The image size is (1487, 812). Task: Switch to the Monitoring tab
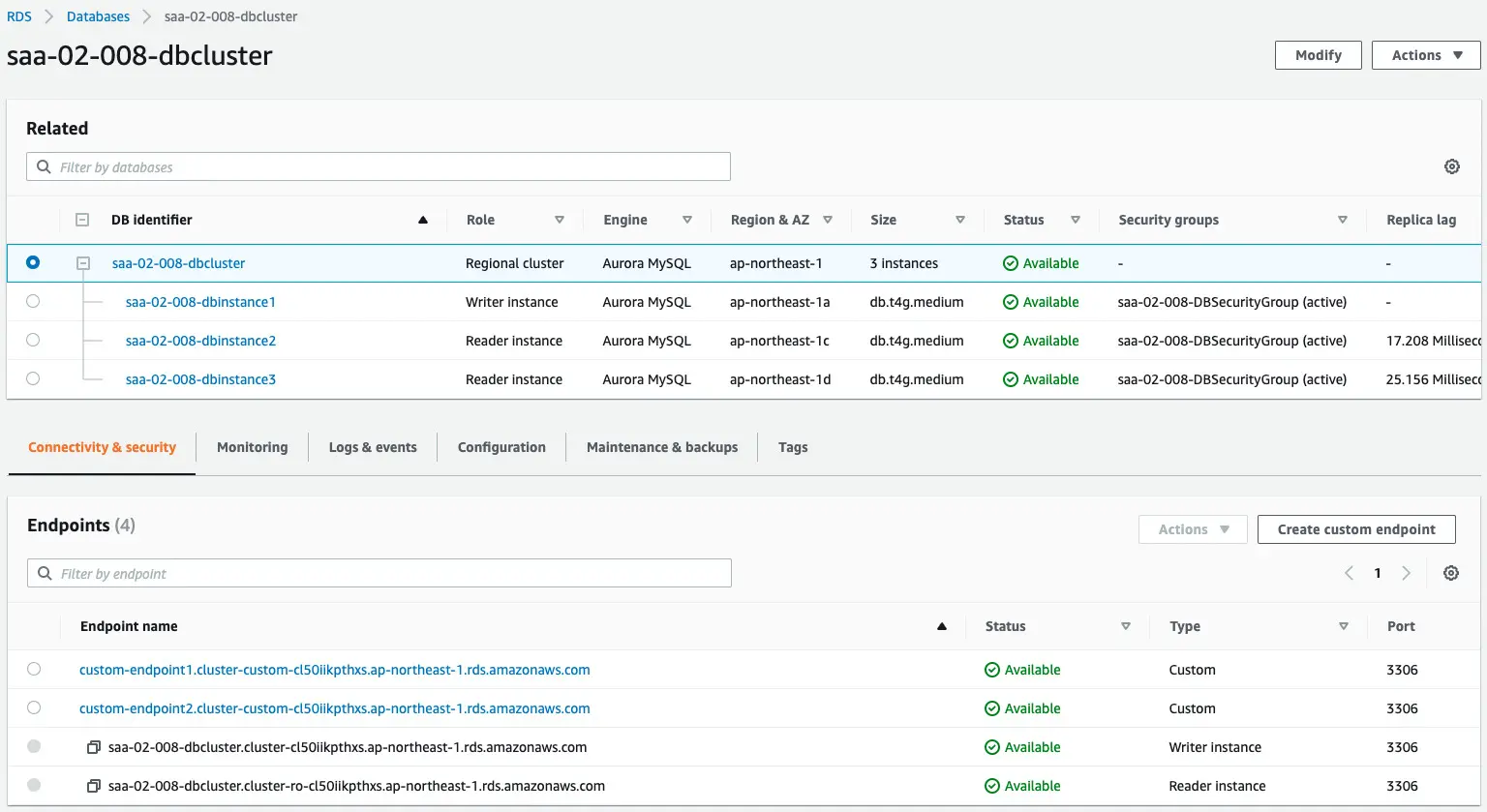tap(252, 447)
